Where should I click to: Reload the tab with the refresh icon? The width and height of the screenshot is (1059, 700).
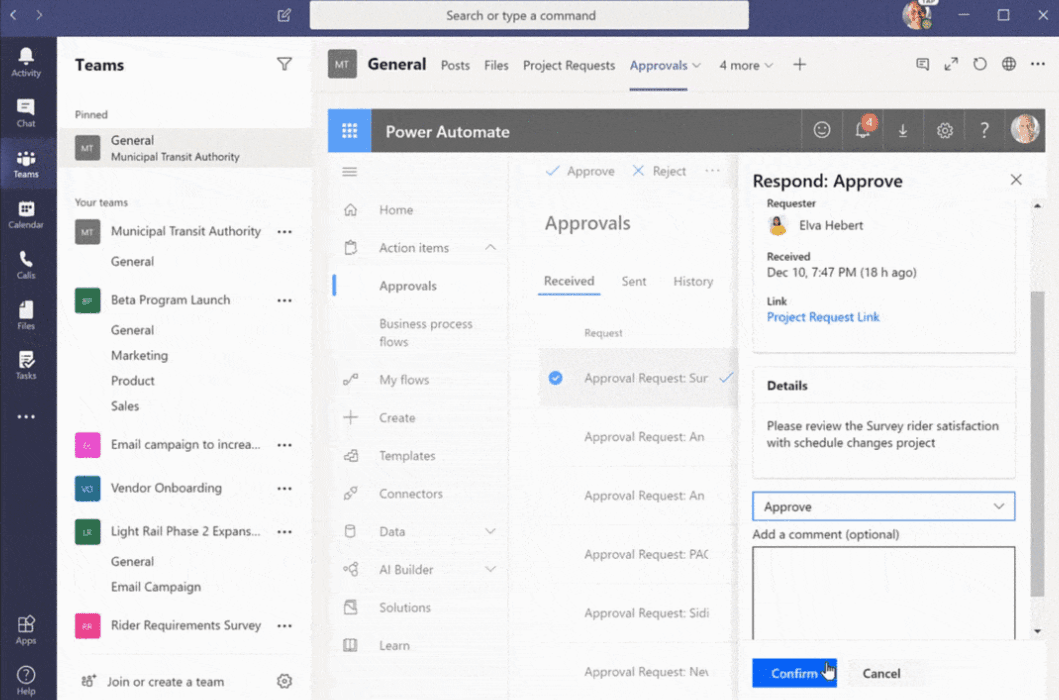[x=979, y=64]
